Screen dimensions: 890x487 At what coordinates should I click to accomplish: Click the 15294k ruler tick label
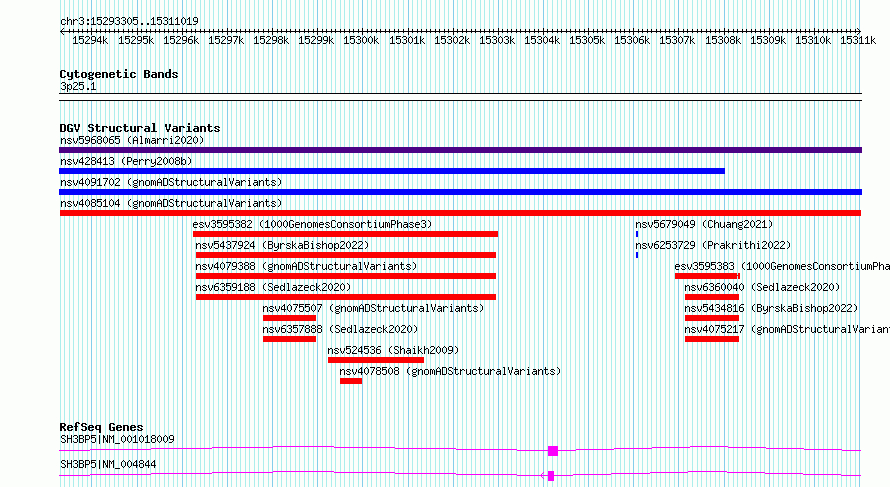(90, 40)
